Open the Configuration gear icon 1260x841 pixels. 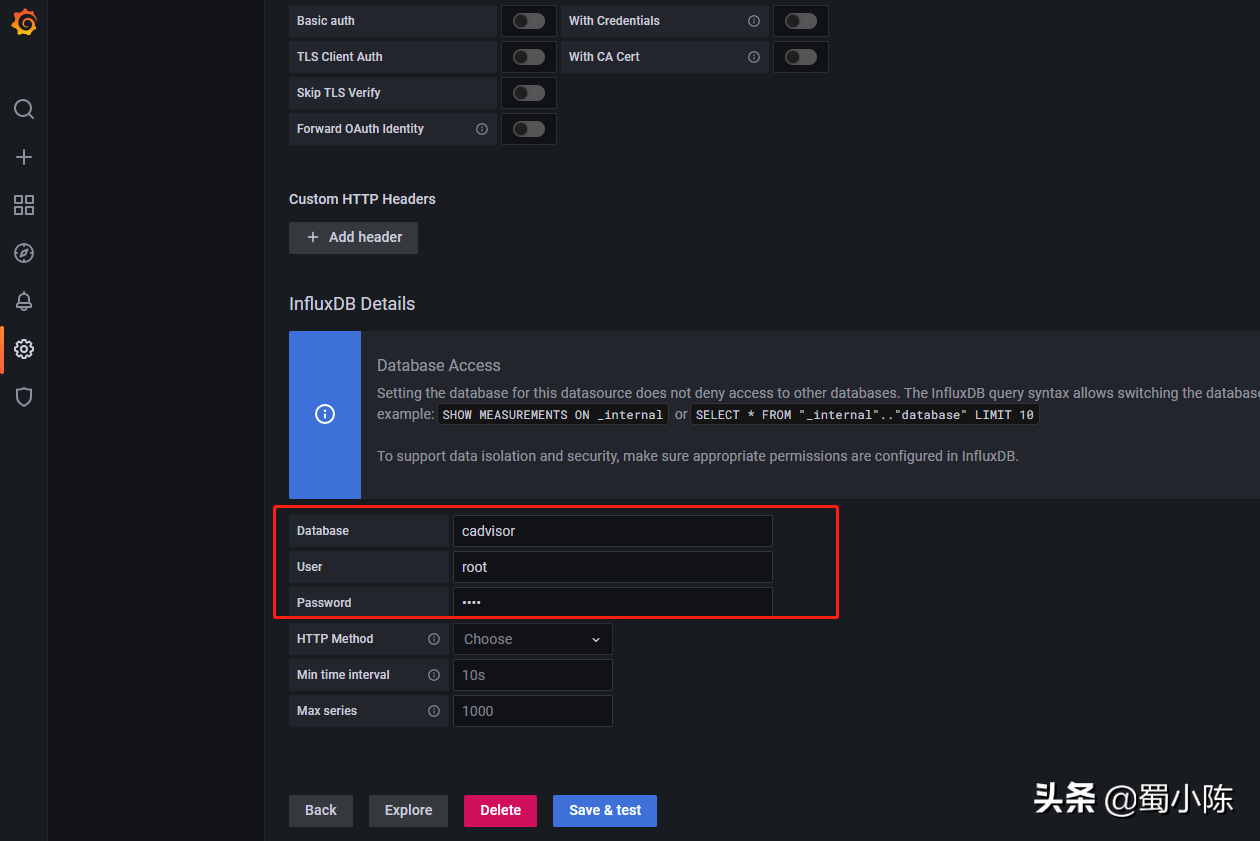24,349
